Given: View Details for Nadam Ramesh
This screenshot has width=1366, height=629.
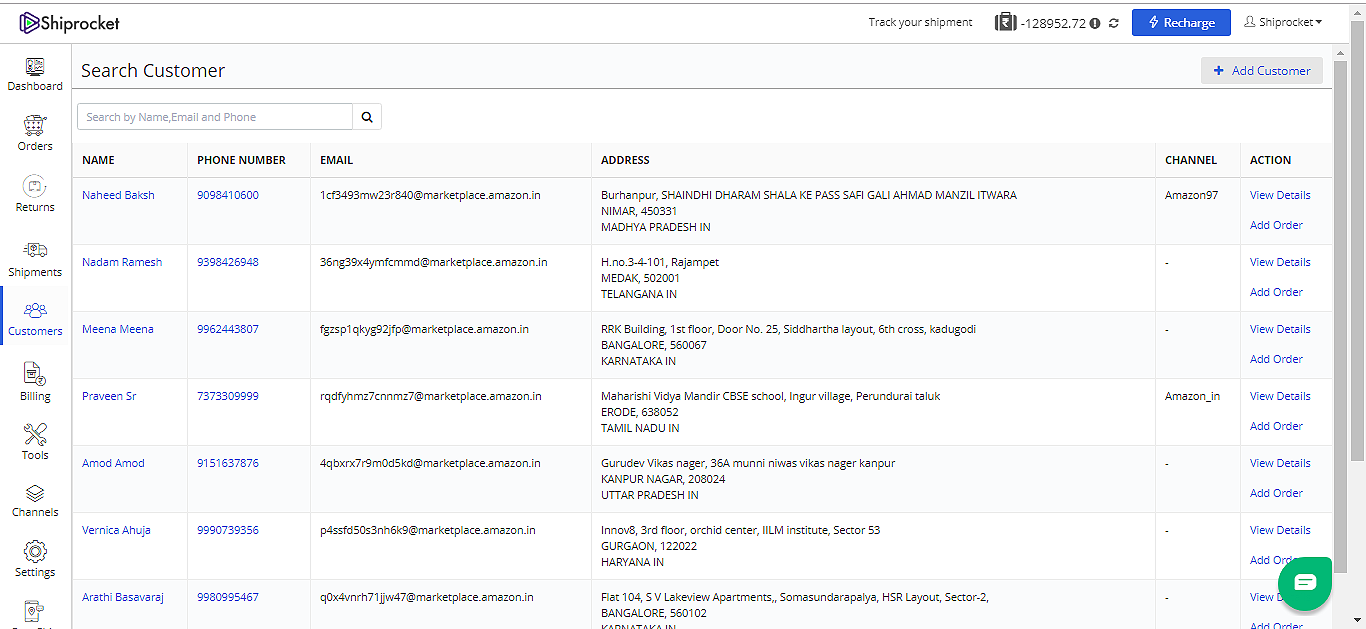Looking at the screenshot, I should 1280,262.
